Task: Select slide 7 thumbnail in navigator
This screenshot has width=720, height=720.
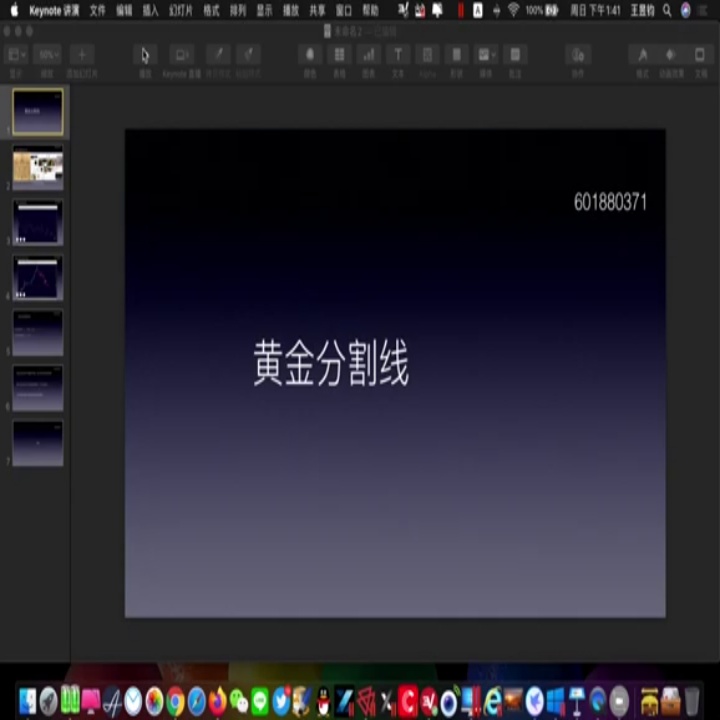Action: (x=38, y=443)
